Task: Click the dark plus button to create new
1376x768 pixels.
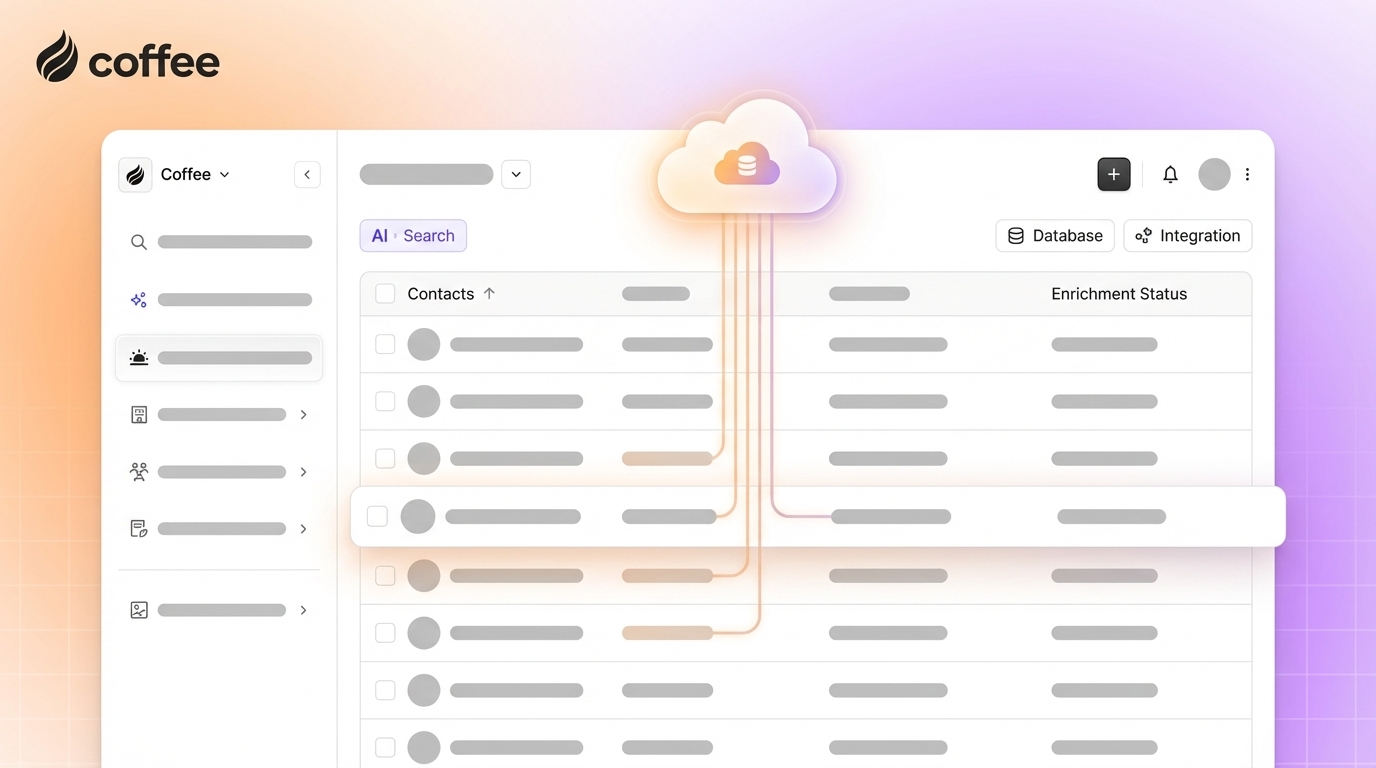Action: [x=1113, y=174]
